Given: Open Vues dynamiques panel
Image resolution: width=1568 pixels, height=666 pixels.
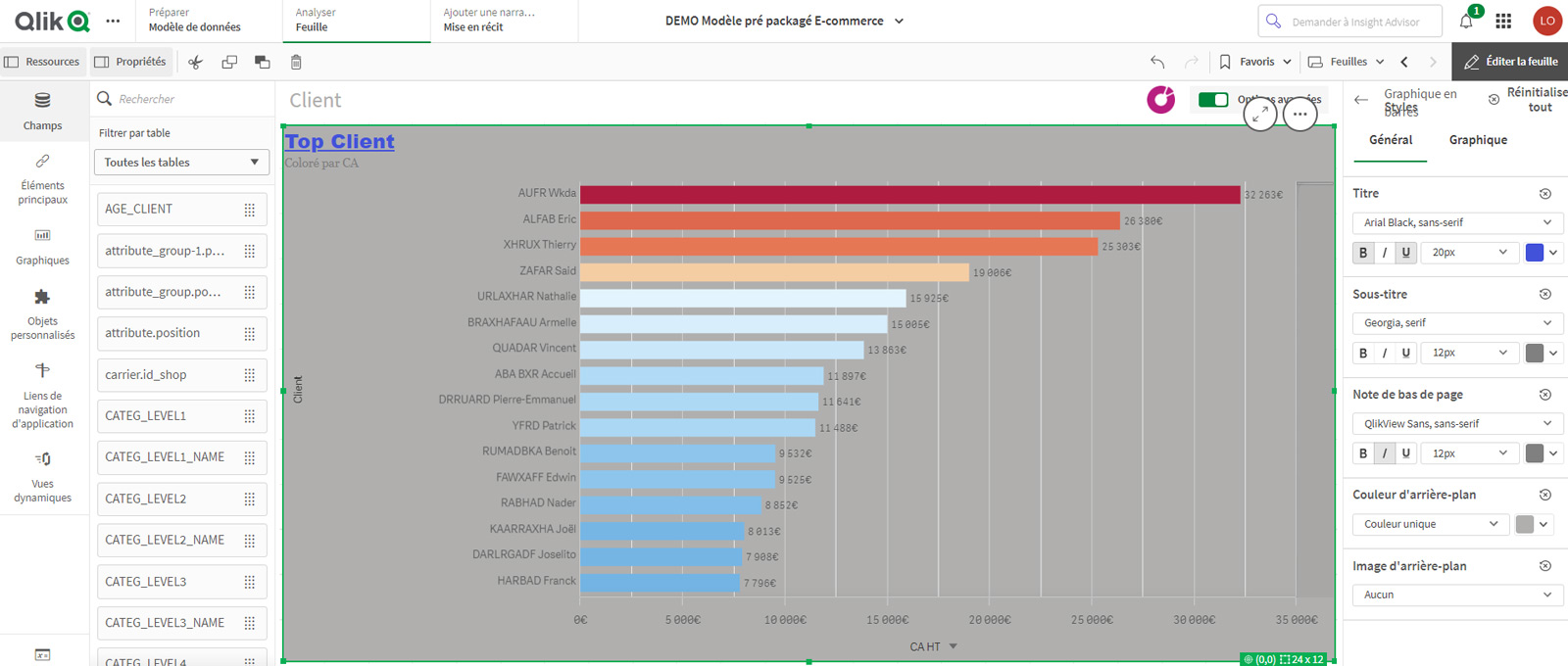Looking at the screenshot, I should click(x=42, y=477).
